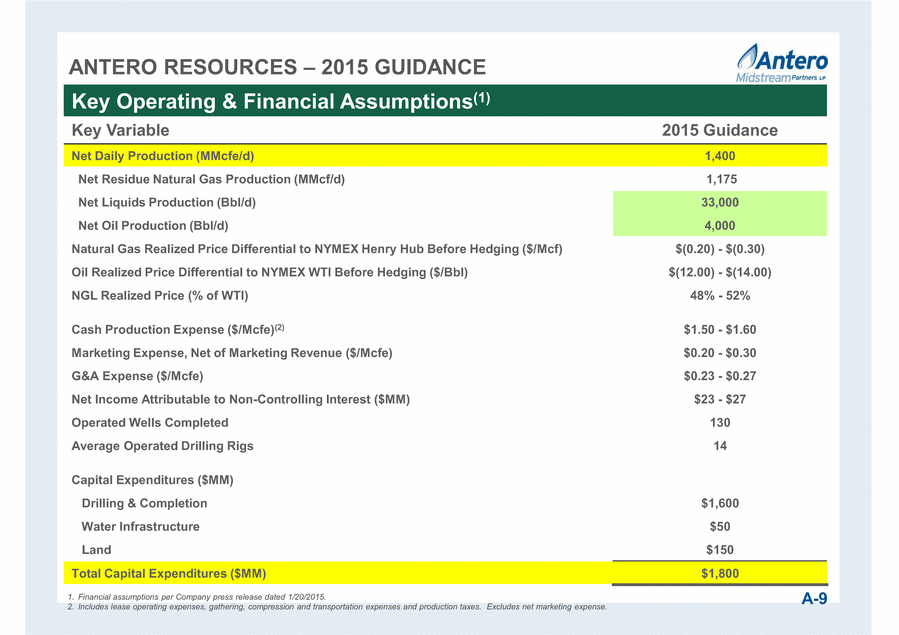Select the 'Average Operated Drilling Rigs' label
This screenshot has height=635, width=899.
coord(162,446)
